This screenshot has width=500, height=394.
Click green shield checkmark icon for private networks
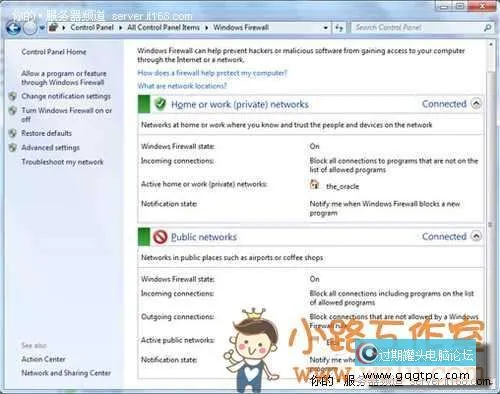[x=160, y=104]
